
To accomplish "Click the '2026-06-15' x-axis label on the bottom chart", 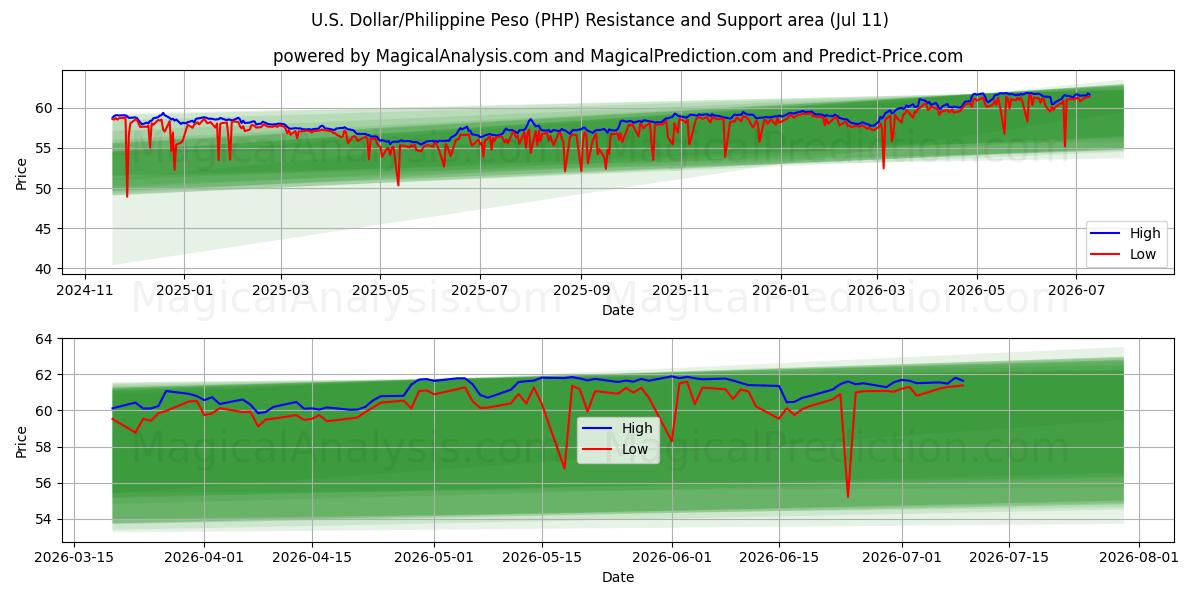I will (x=779, y=560).
